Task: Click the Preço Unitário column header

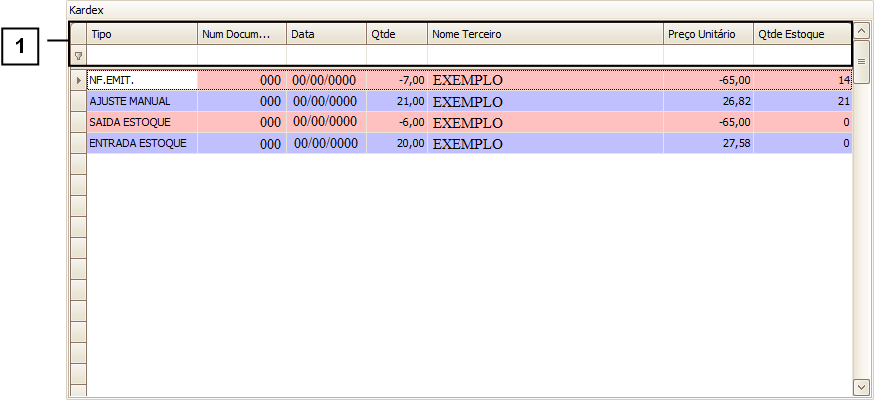Action: tap(708, 34)
